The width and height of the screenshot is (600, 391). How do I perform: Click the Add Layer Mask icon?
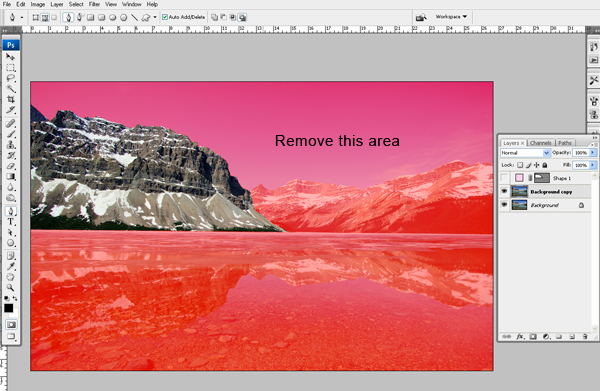533,337
